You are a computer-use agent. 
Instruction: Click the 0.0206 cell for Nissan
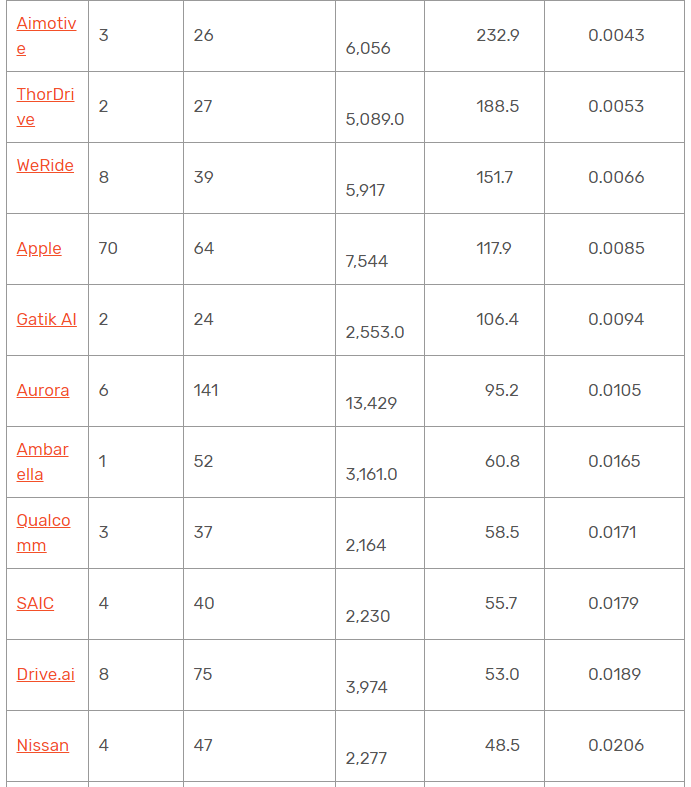coord(614,746)
